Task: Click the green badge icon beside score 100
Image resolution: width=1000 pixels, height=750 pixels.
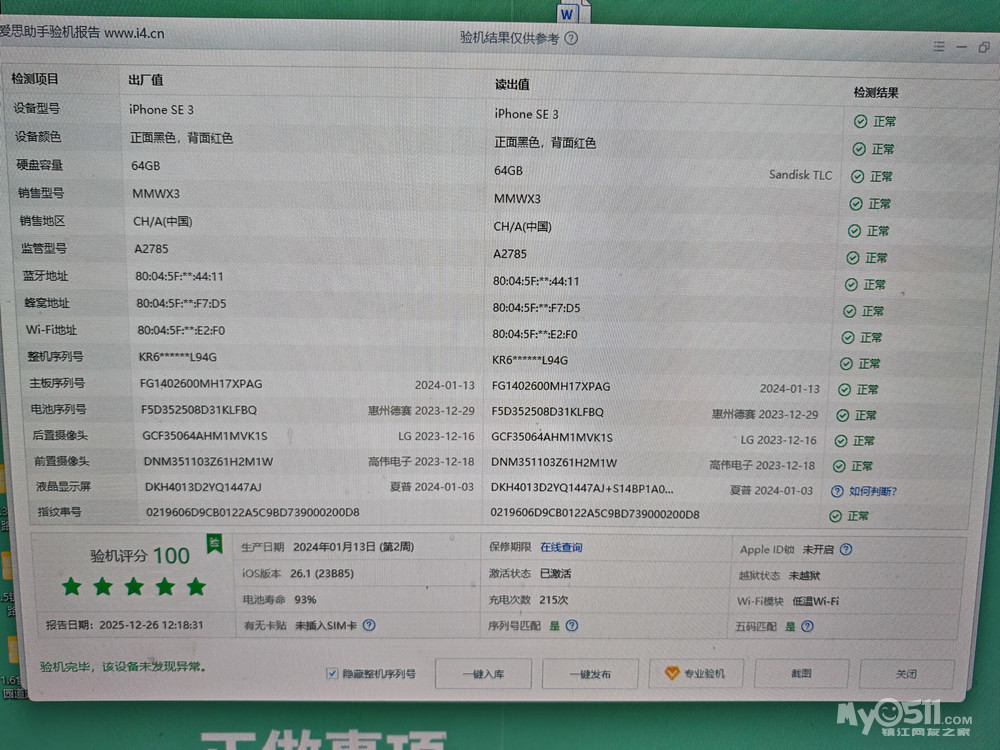Action: pyautogui.click(x=214, y=543)
